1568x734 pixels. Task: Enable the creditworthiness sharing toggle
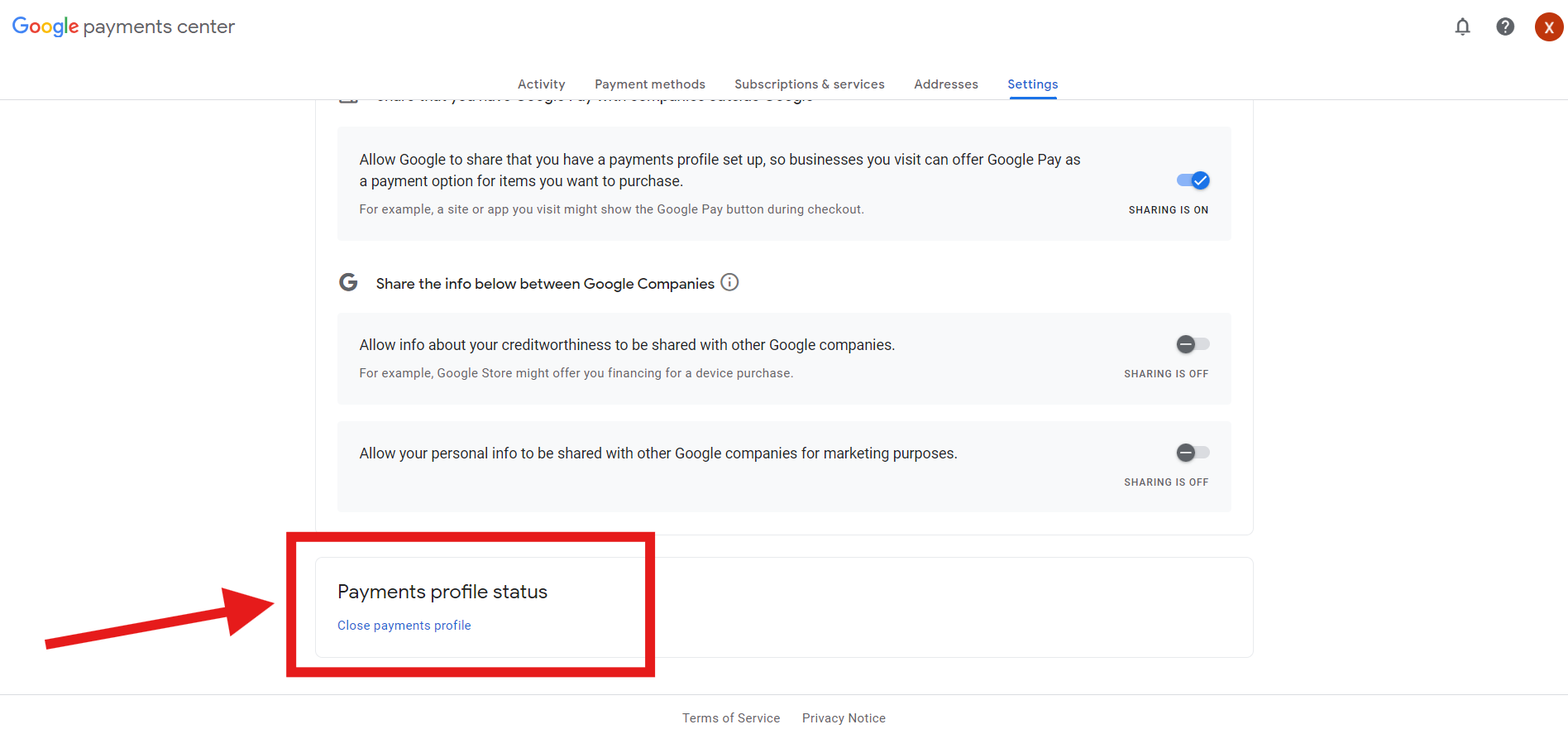point(1193,344)
